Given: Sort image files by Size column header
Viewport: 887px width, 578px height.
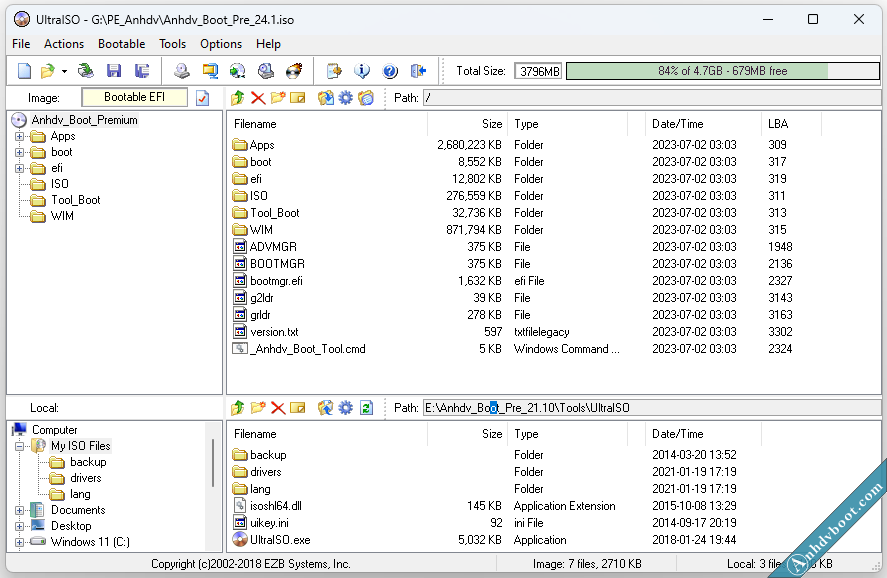Looking at the screenshot, I should (x=491, y=124).
